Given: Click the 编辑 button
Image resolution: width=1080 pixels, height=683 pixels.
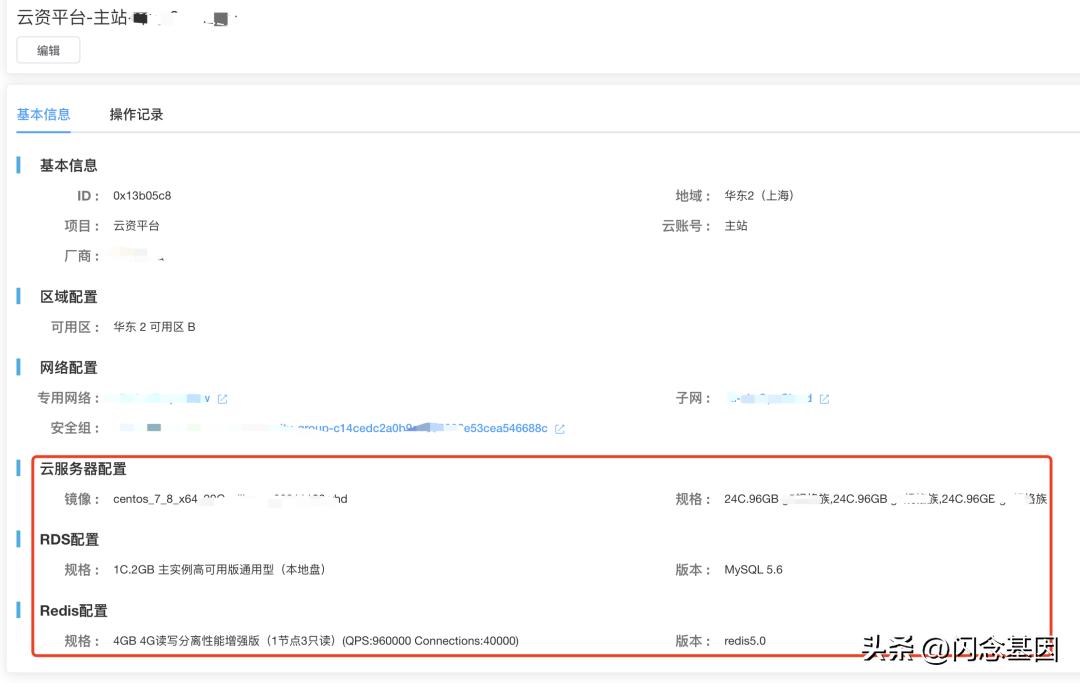Looking at the screenshot, I should [48, 48].
